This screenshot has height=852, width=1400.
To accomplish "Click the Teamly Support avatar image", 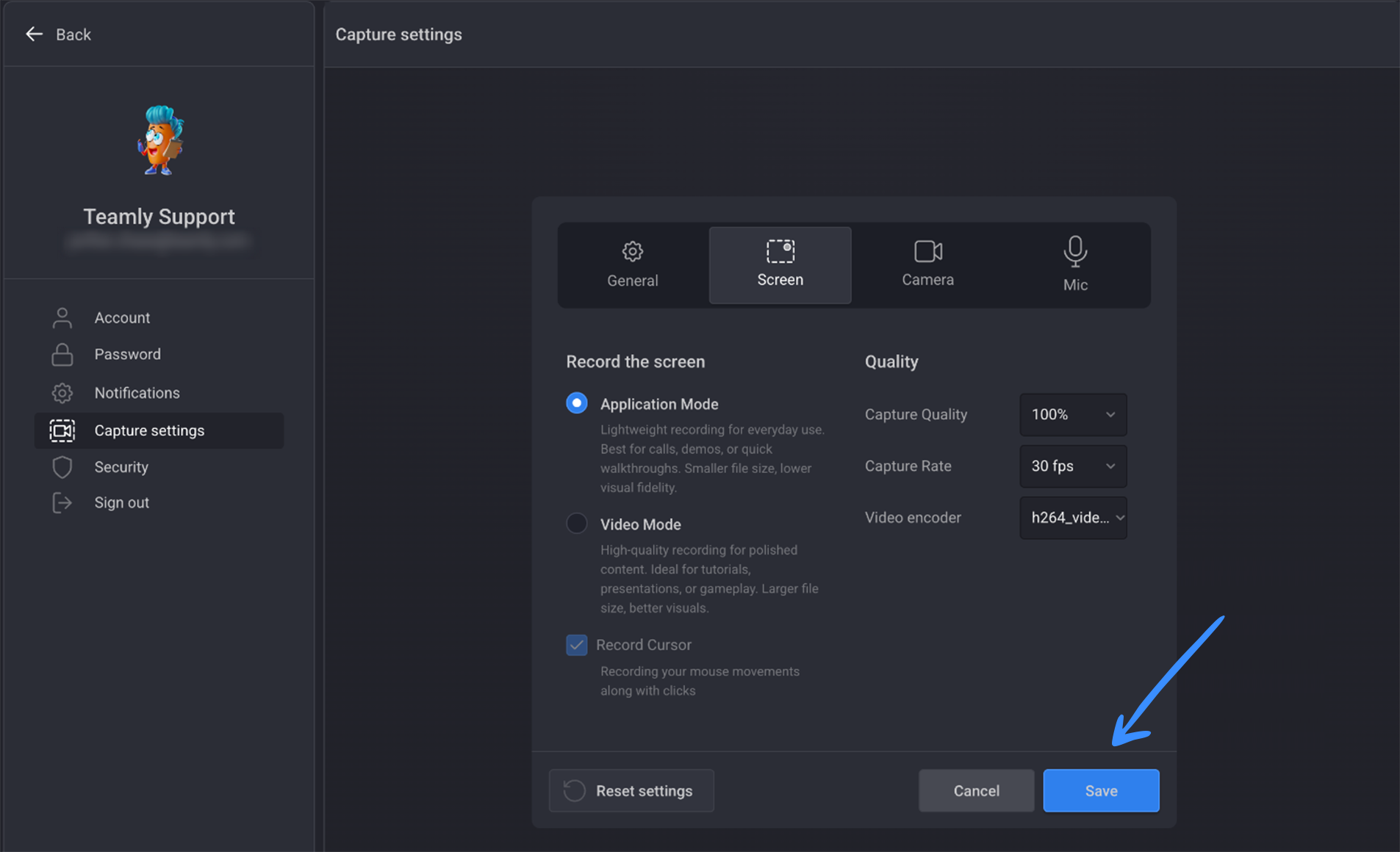I will 159,140.
